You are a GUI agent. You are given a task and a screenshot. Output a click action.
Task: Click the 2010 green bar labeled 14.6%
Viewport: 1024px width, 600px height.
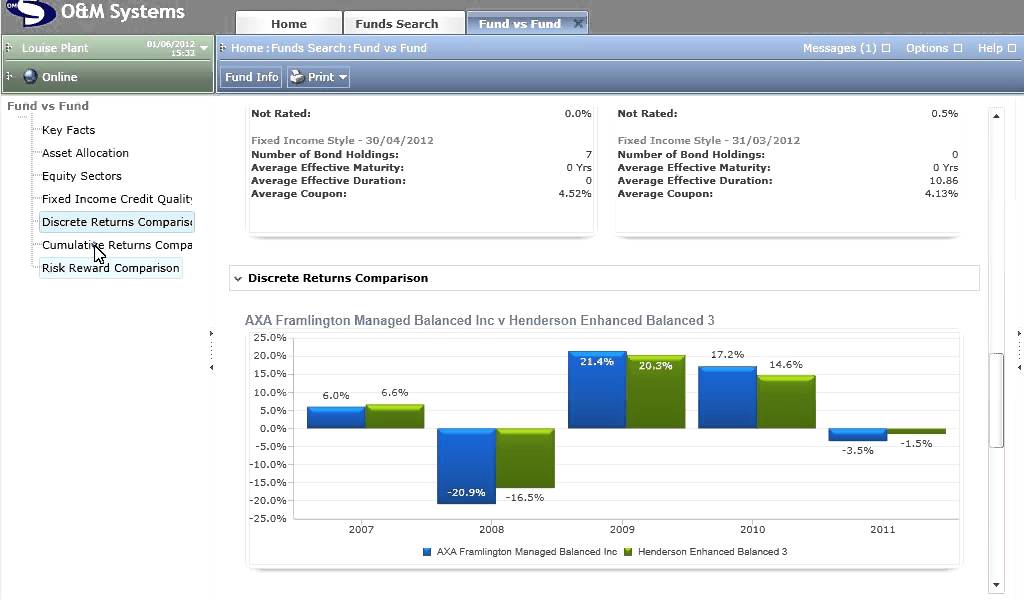click(786, 402)
